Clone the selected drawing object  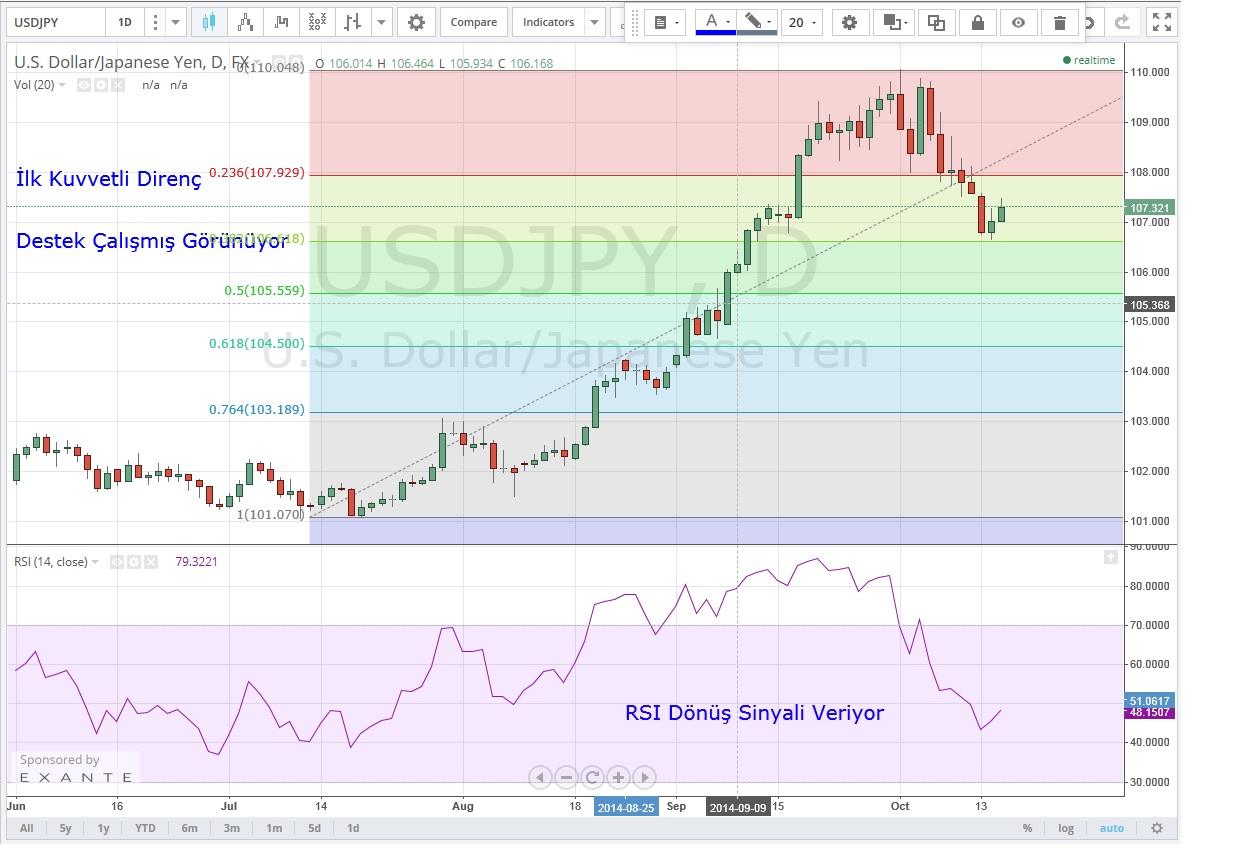point(936,23)
